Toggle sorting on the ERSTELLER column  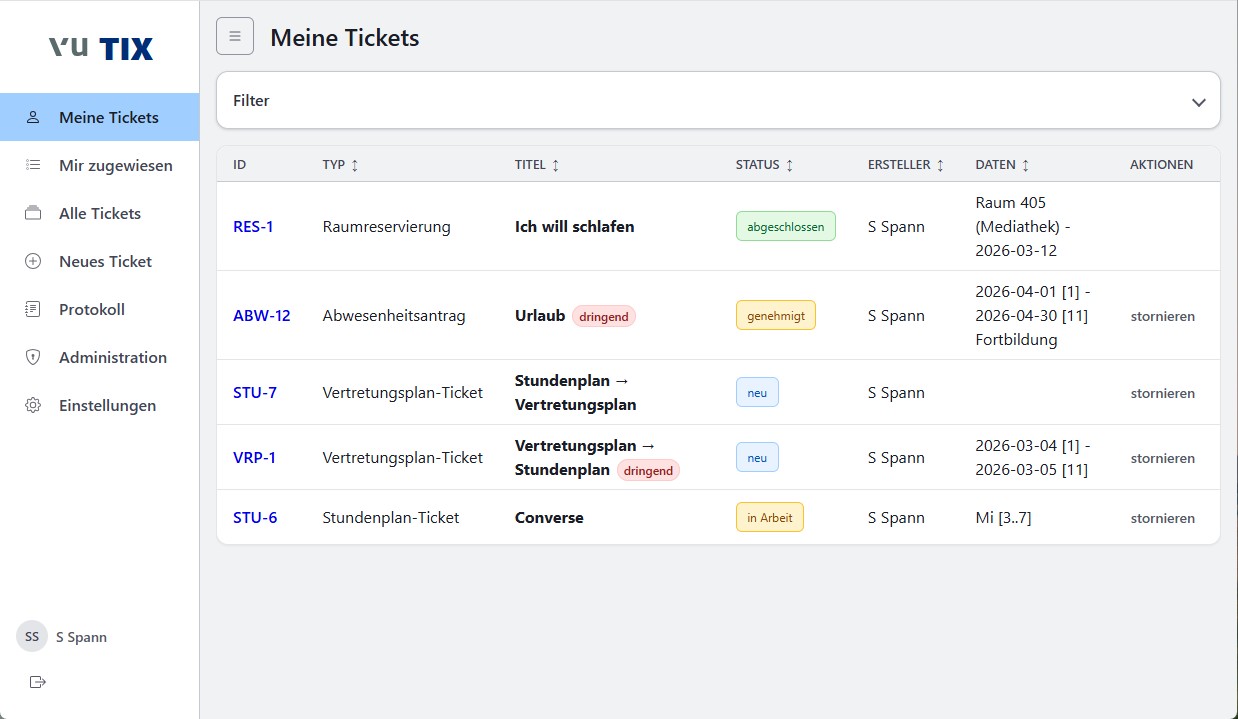tap(940, 164)
